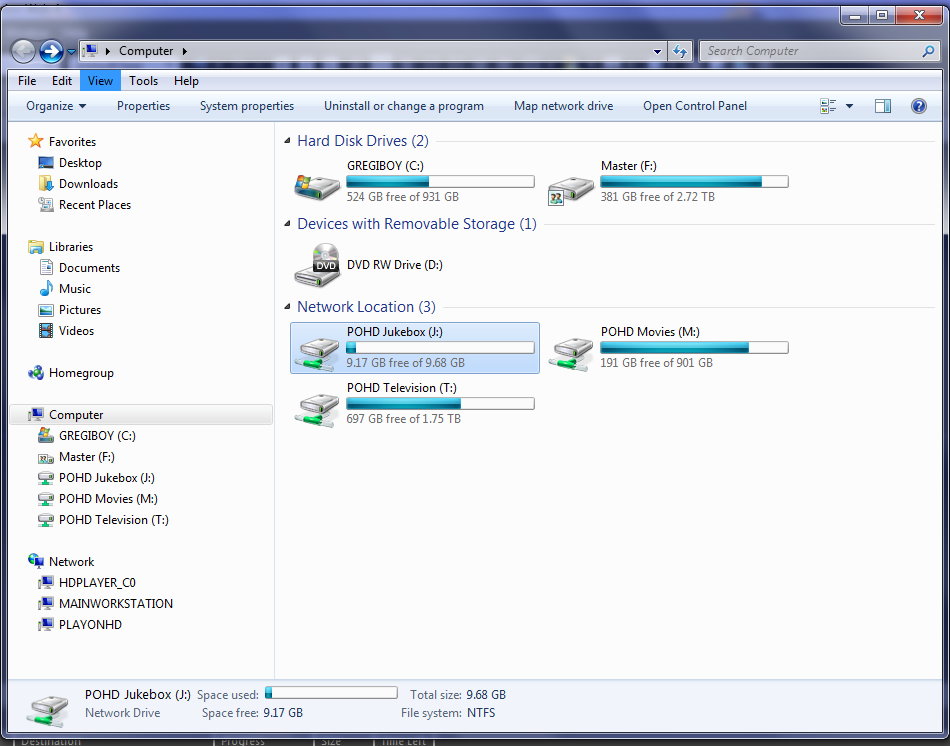Click POHD Movies (M:) capacity bar
Viewport: 950px width, 746px height.
coord(694,347)
